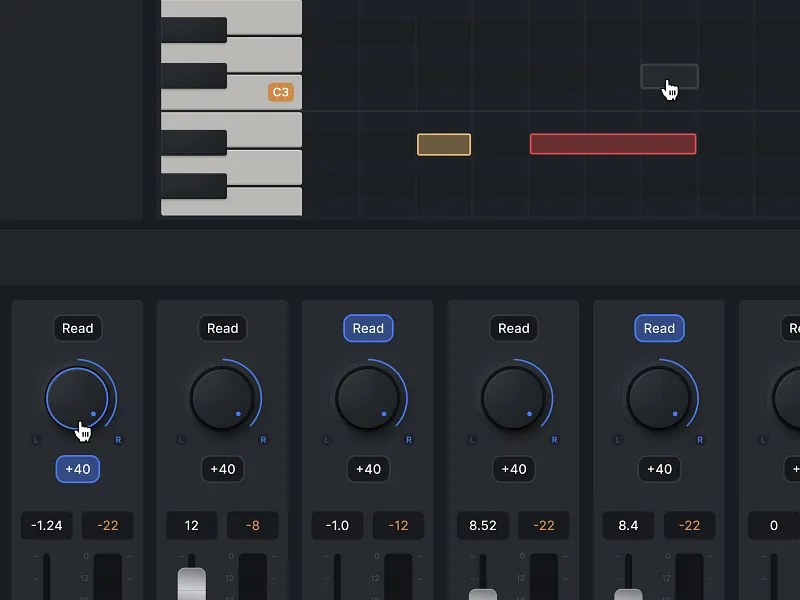Open Read automation mode on the 12 channel
The width and height of the screenshot is (800, 600).
point(223,328)
